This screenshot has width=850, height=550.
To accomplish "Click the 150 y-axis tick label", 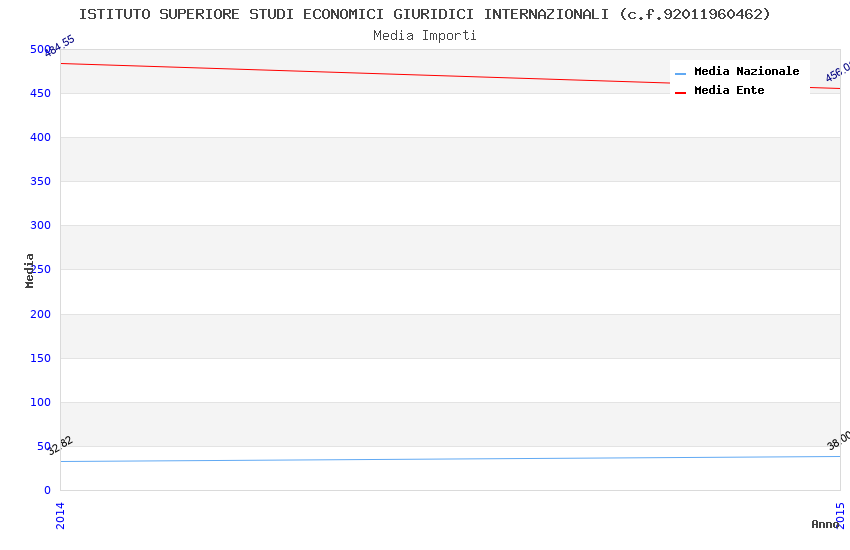I will click(x=40, y=358).
